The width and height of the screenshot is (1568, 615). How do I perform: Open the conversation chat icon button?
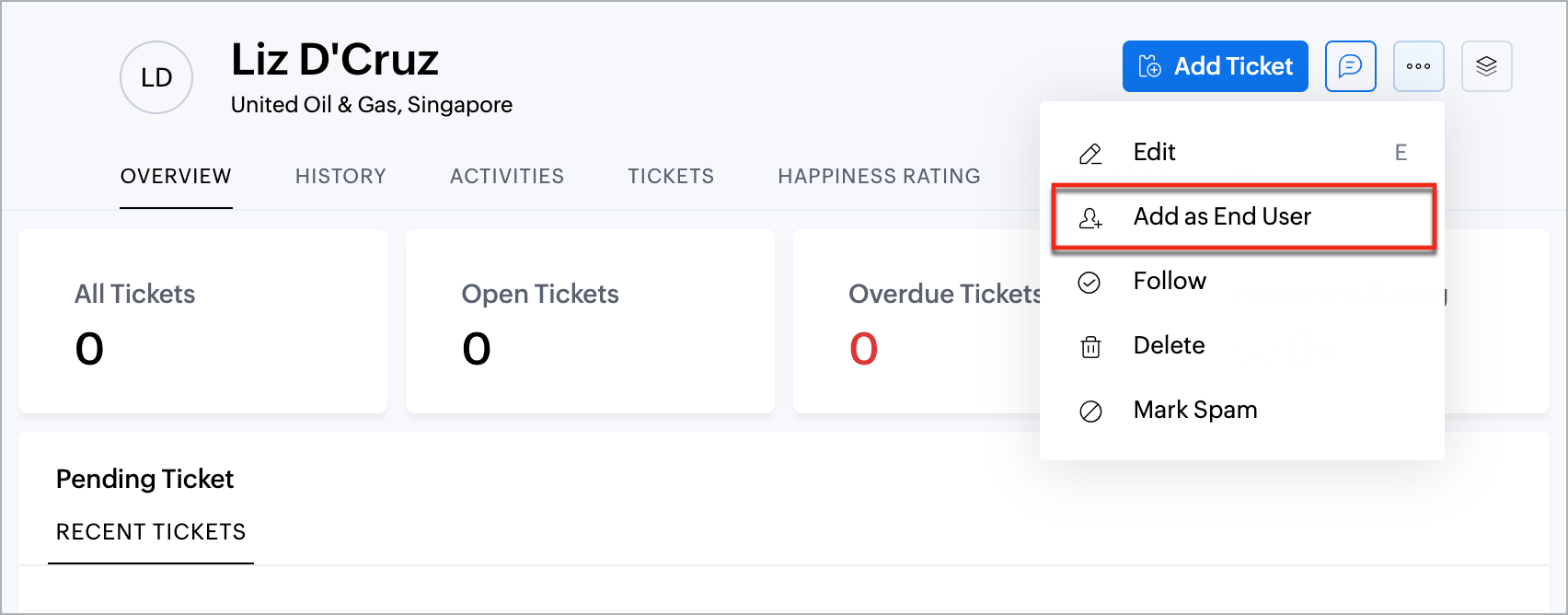point(1350,66)
